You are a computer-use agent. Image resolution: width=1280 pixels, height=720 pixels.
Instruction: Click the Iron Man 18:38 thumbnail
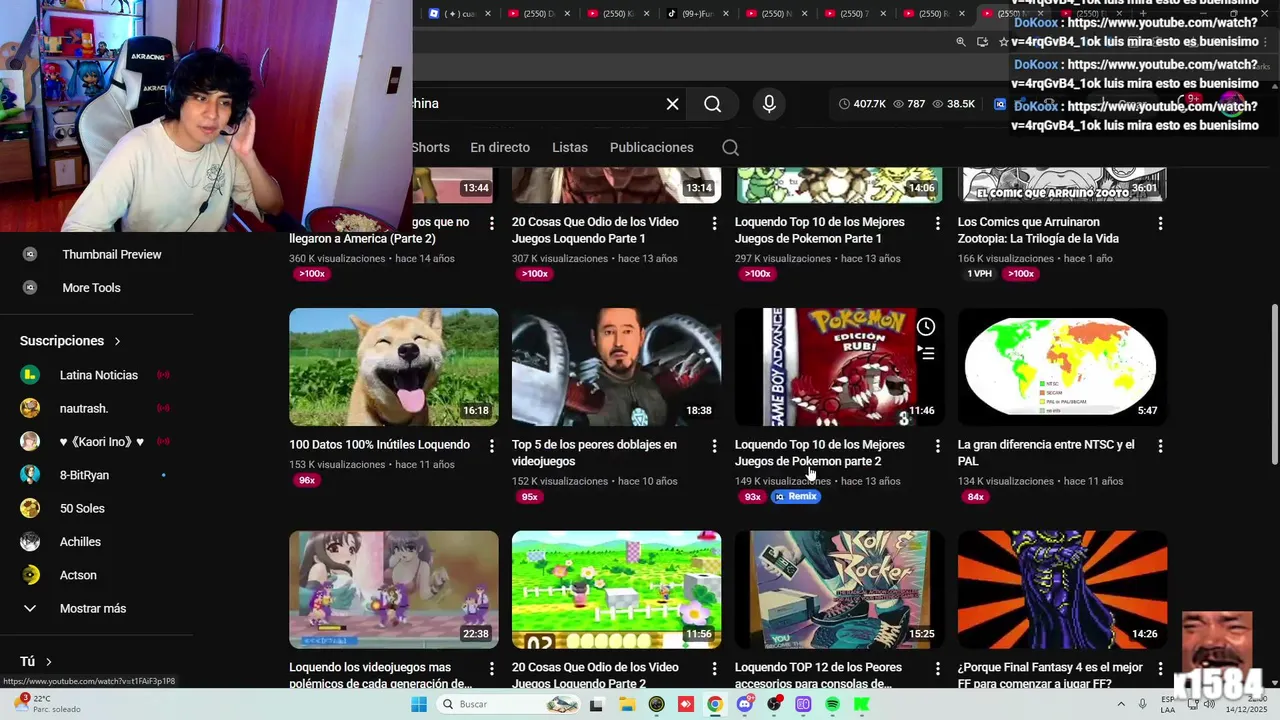click(x=616, y=367)
